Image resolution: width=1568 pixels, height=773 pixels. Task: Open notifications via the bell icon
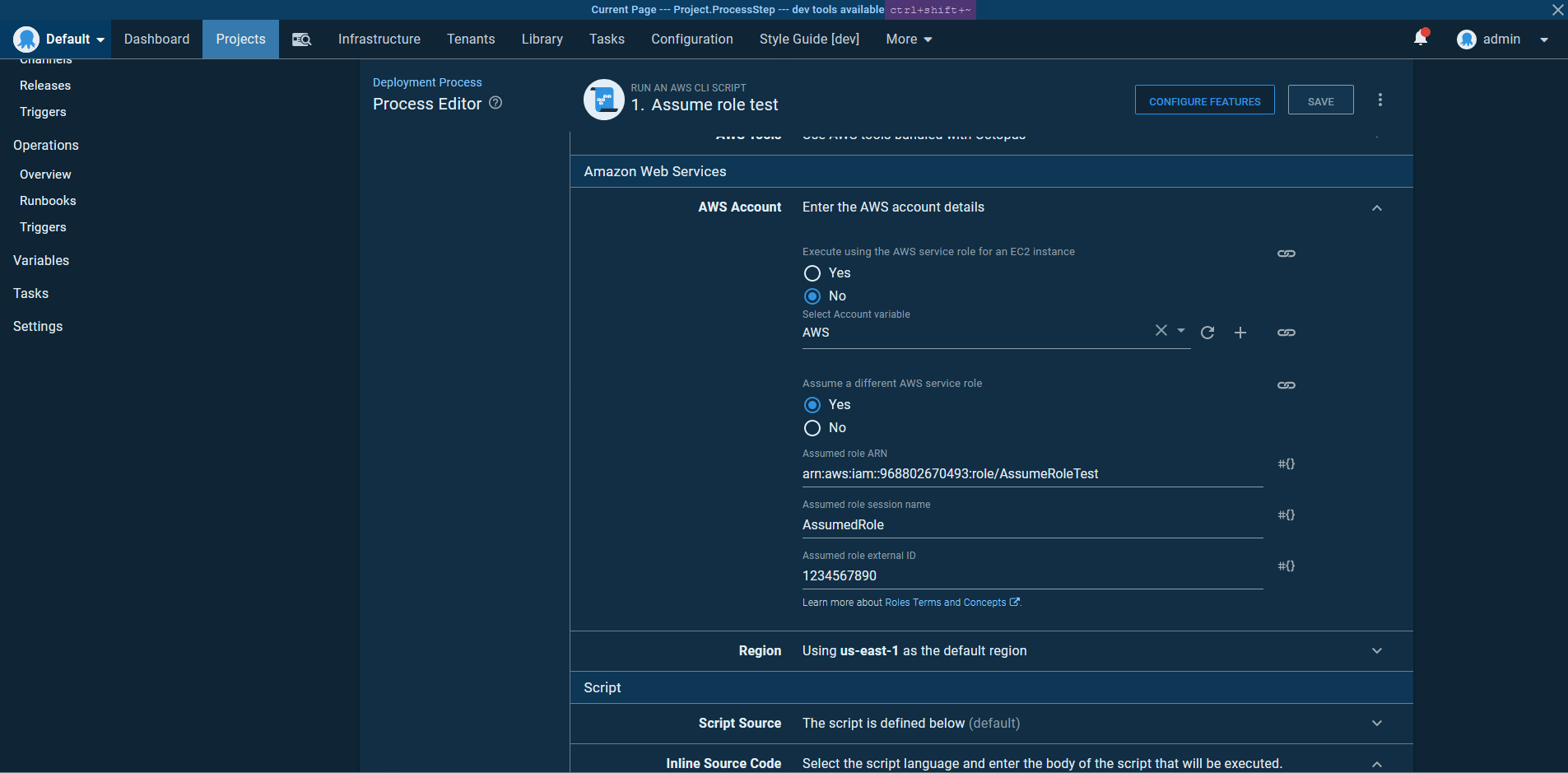(1421, 38)
